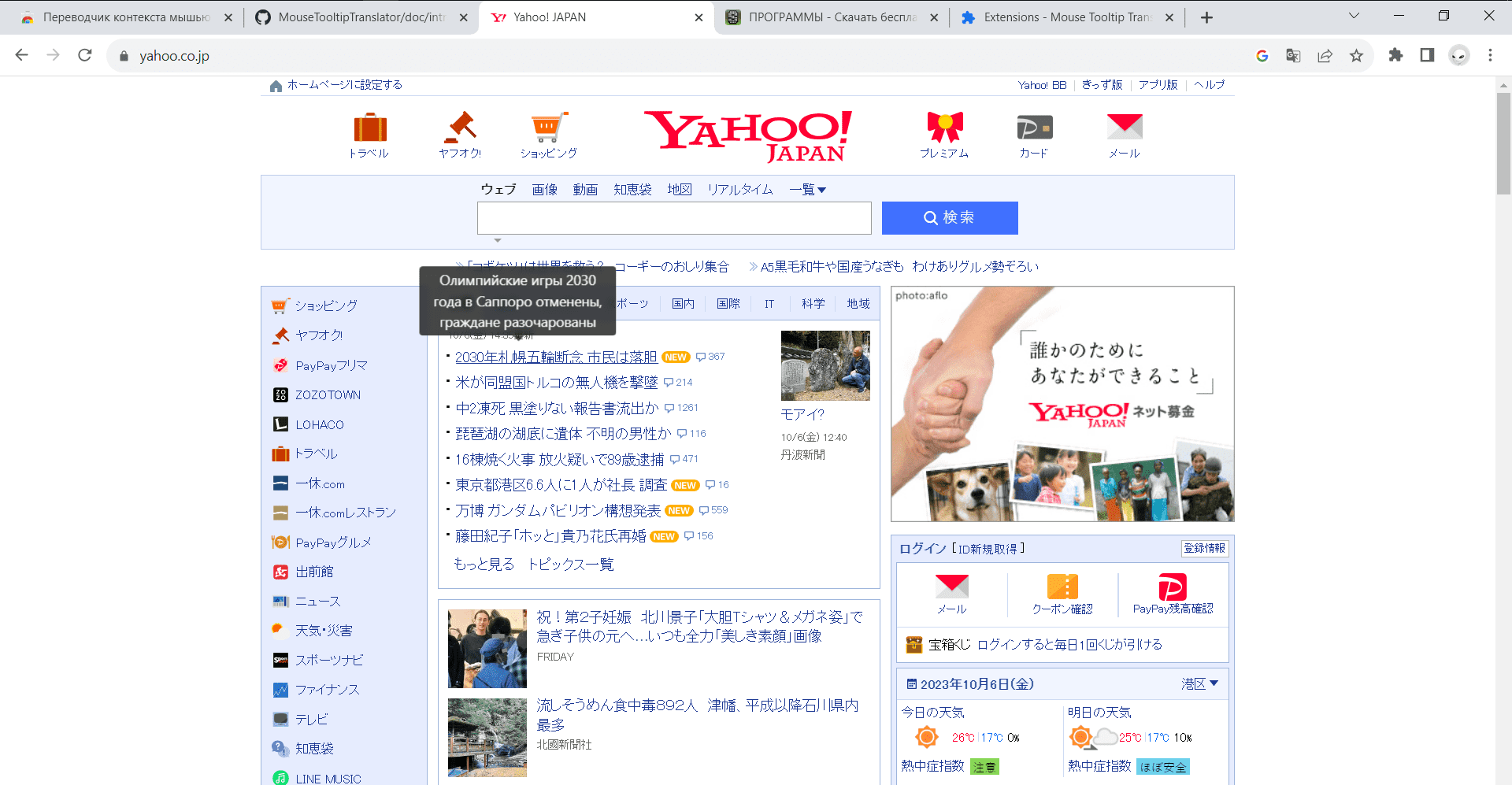
Task: Click the PayPay残高確認 icon
Action: (1173, 587)
